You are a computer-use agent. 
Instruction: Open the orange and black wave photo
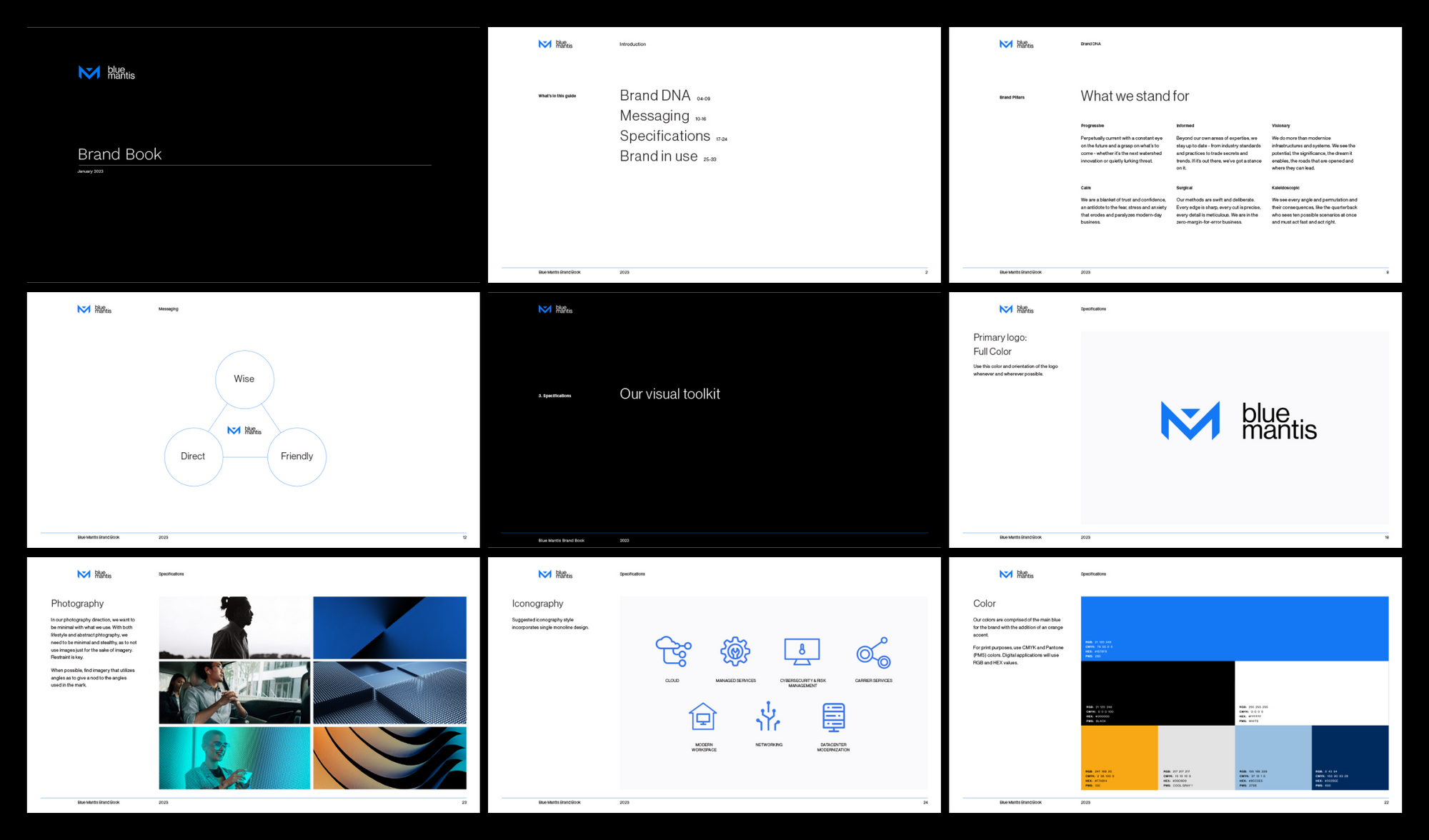click(390, 758)
